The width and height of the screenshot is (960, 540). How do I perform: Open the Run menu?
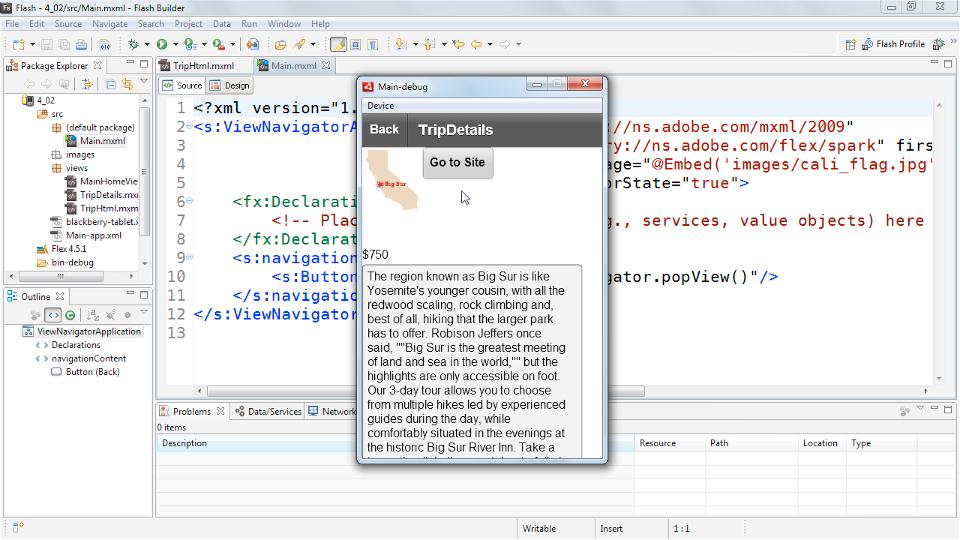tap(249, 24)
